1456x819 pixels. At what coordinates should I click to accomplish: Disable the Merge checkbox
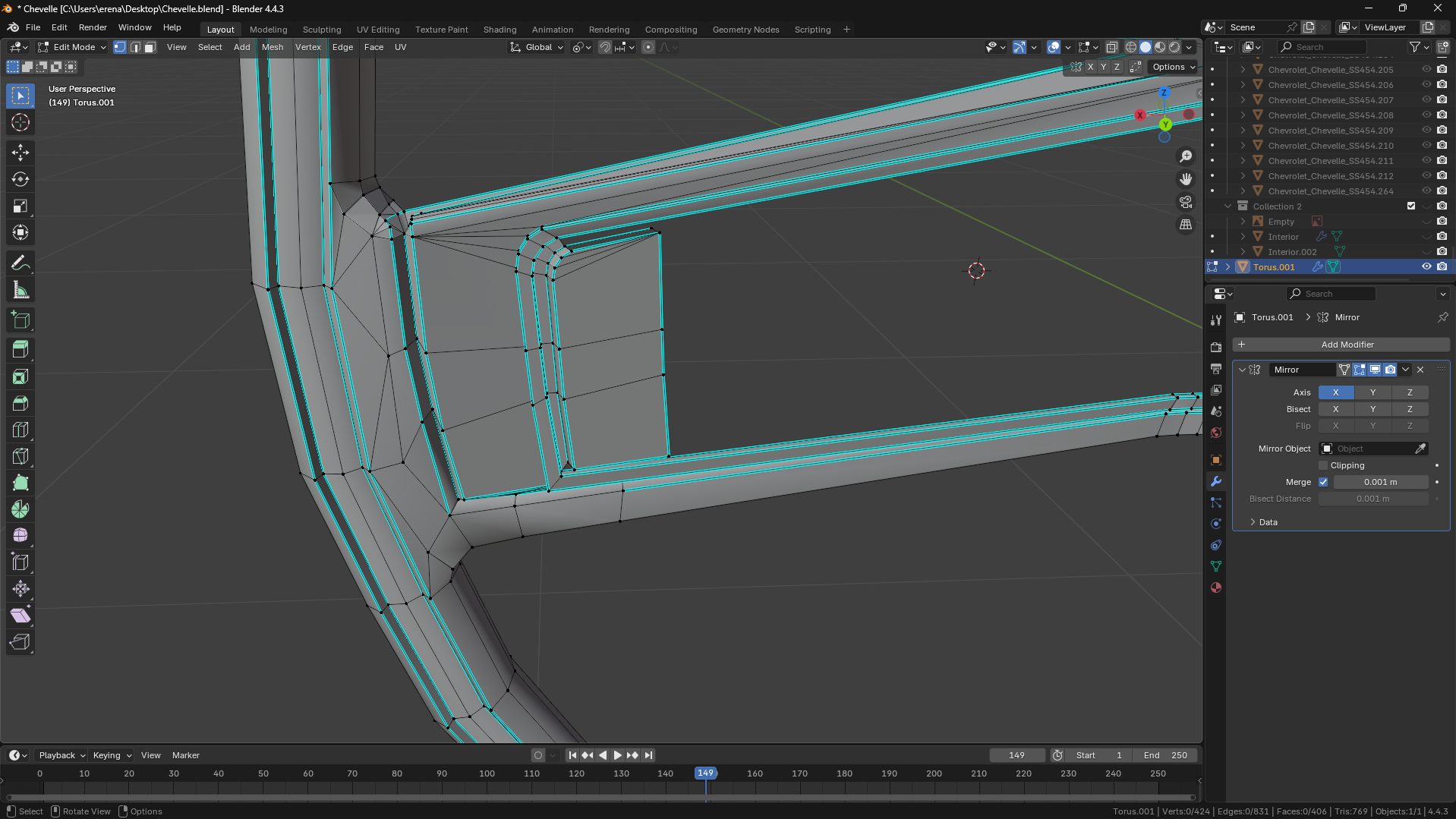click(1323, 482)
